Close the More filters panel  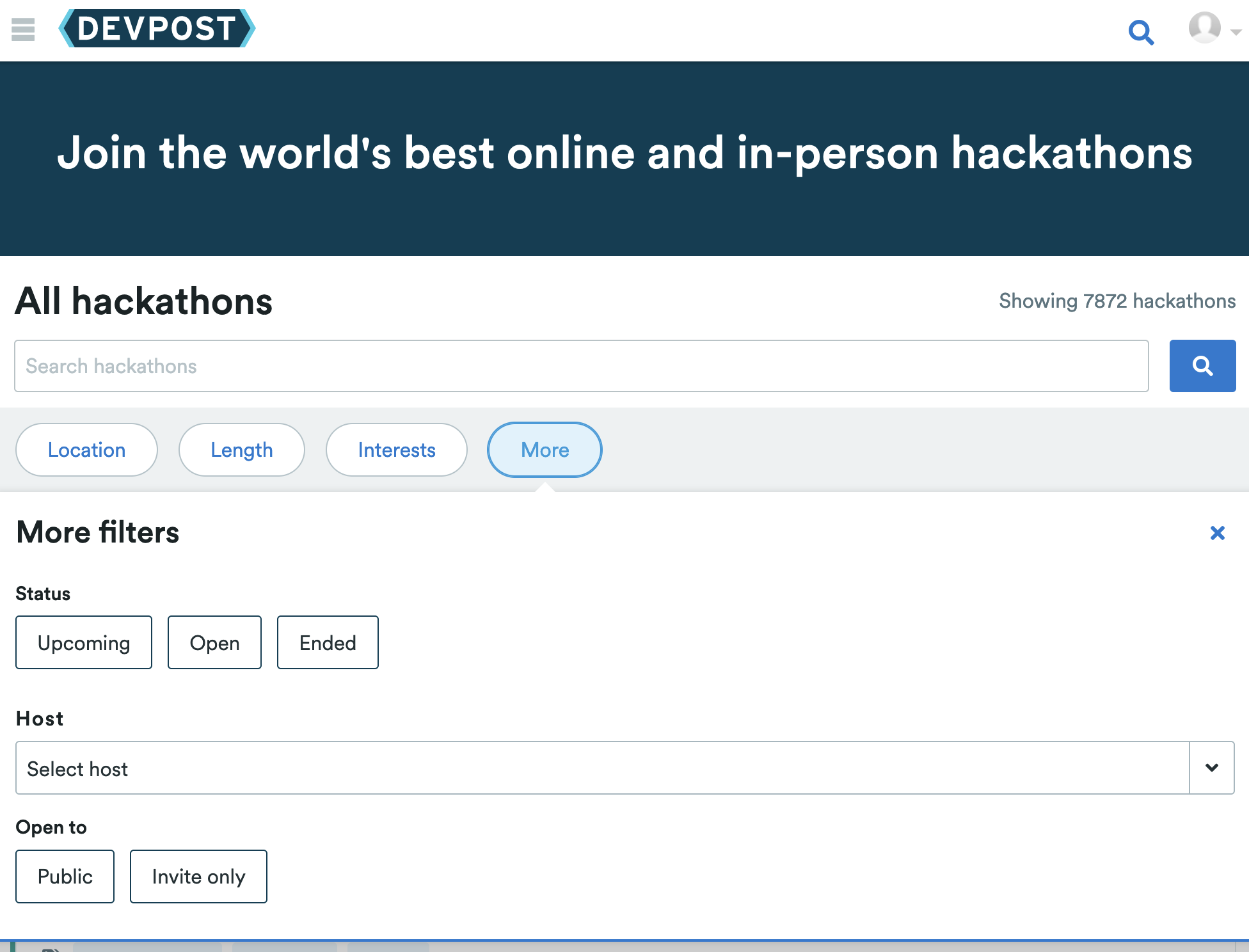(x=1217, y=533)
